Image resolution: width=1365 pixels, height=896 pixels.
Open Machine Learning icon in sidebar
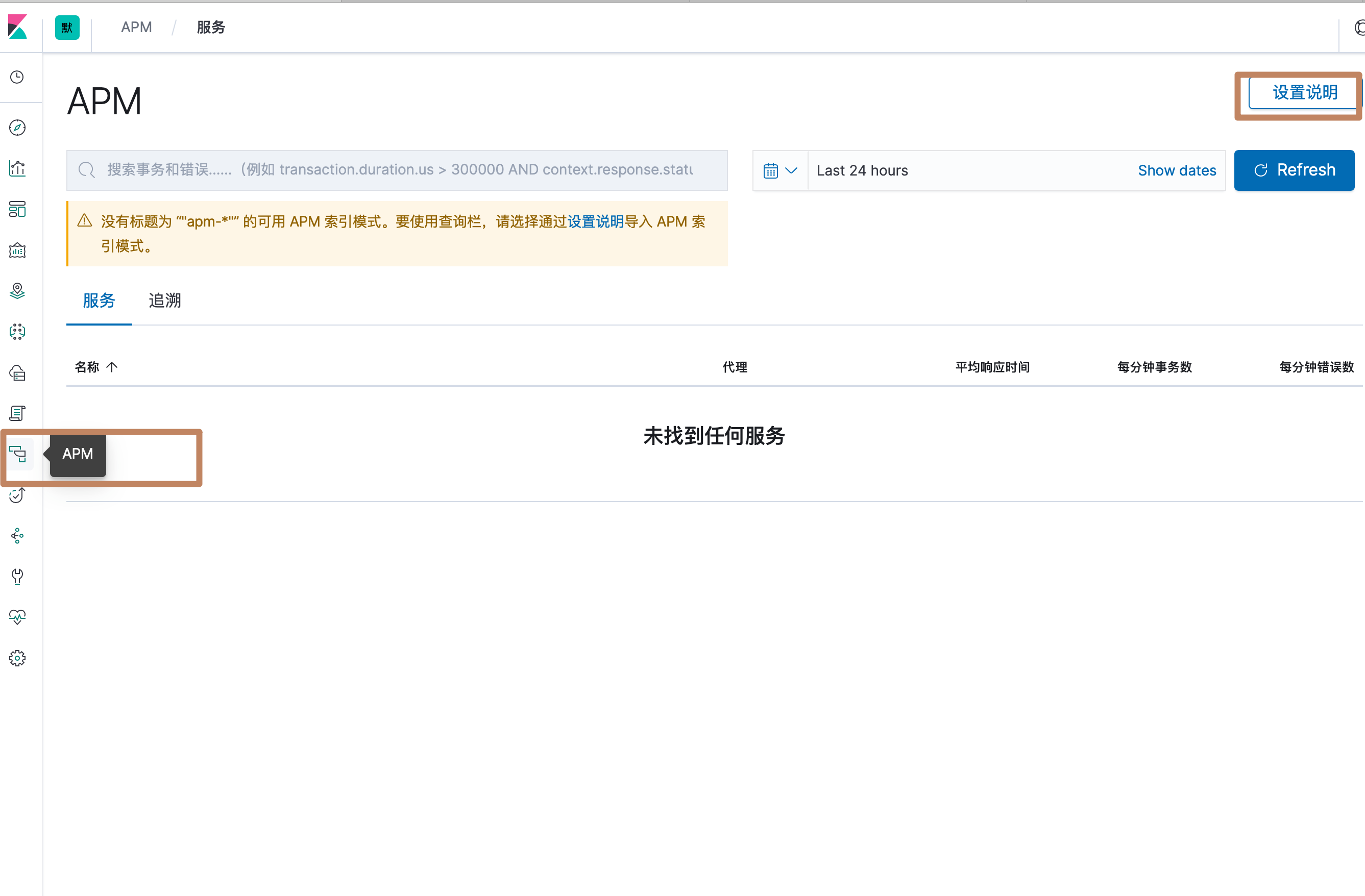coord(17,332)
